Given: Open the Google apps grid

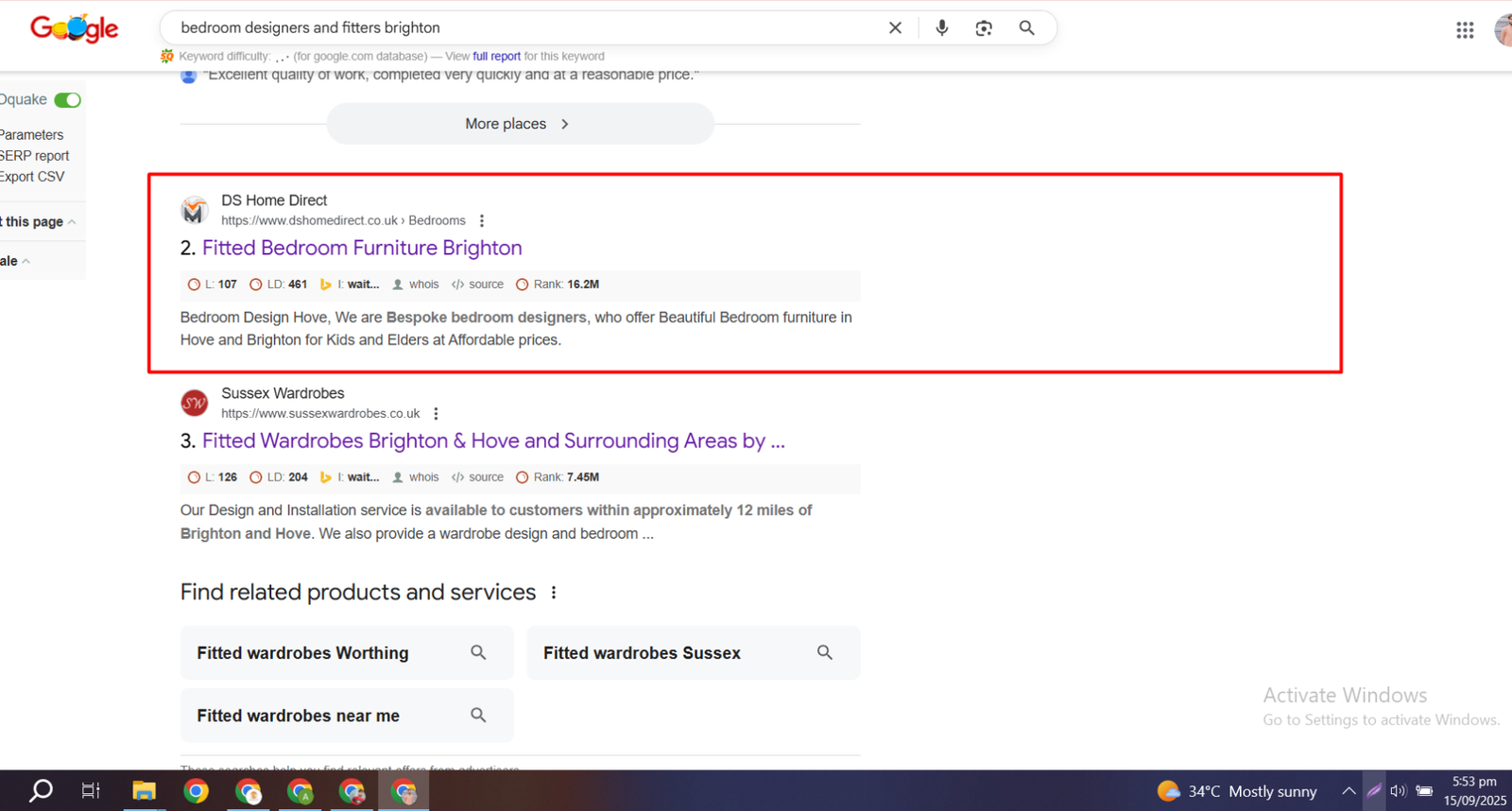Looking at the screenshot, I should click(x=1465, y=30).
